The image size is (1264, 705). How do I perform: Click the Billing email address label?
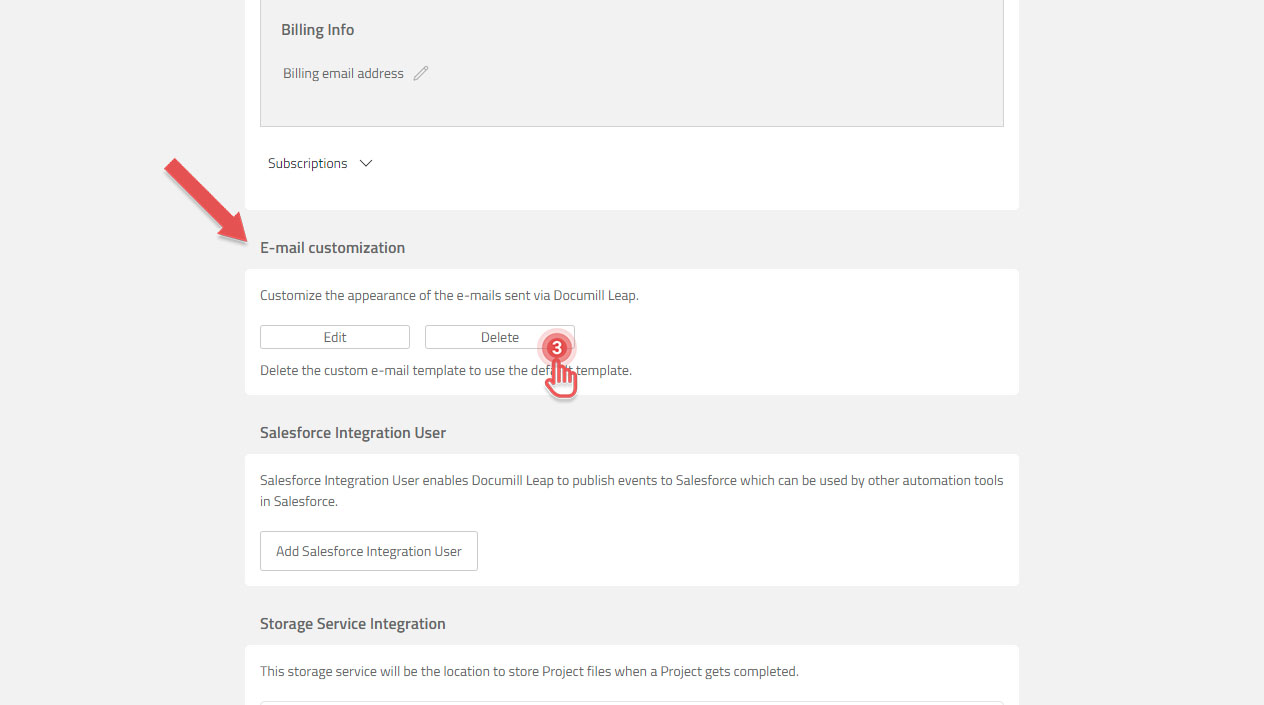point(343,72)
